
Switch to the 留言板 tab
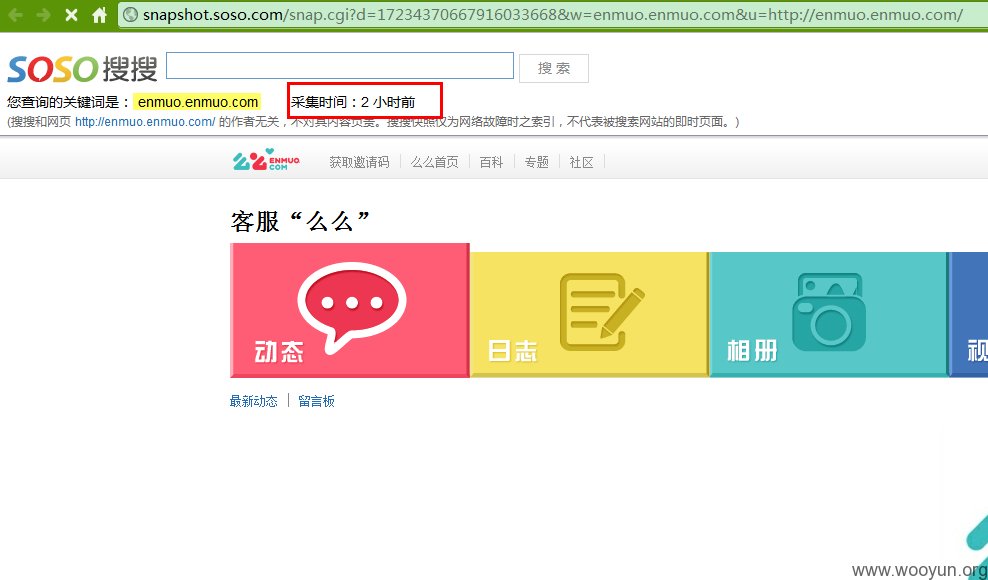pos(316,401)
